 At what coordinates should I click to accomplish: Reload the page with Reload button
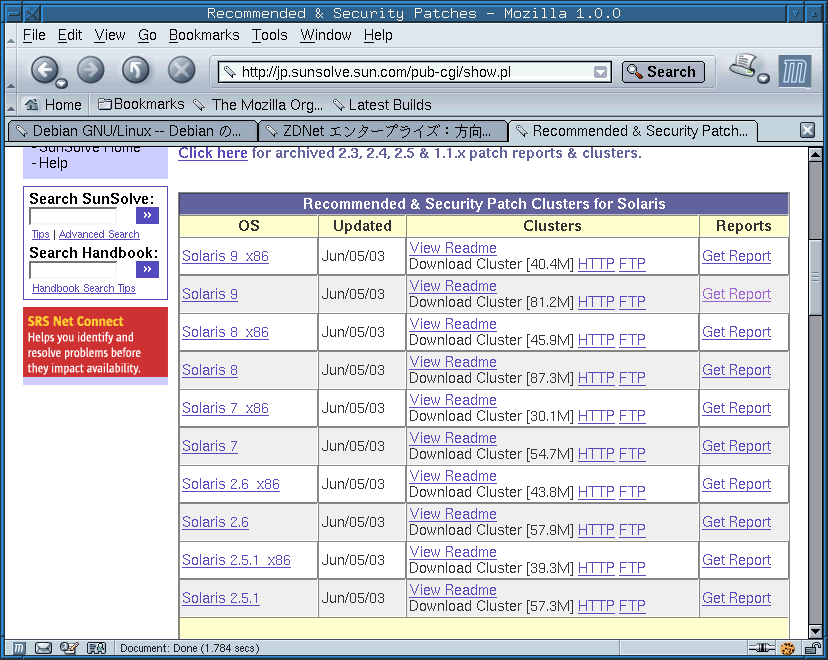pos(136,70)
